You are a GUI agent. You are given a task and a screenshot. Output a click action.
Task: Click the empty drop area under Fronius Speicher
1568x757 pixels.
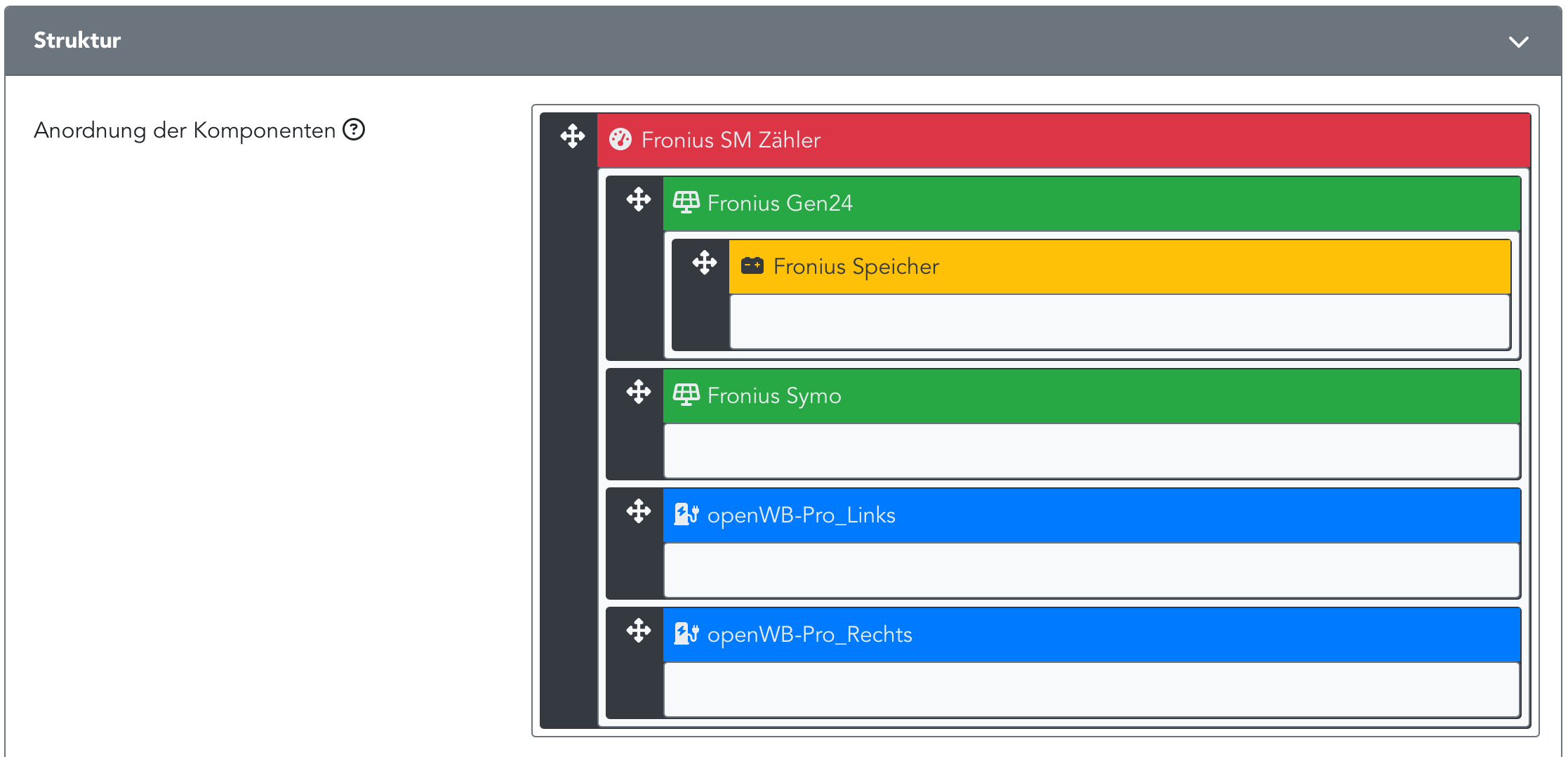tap(1119, 322)
